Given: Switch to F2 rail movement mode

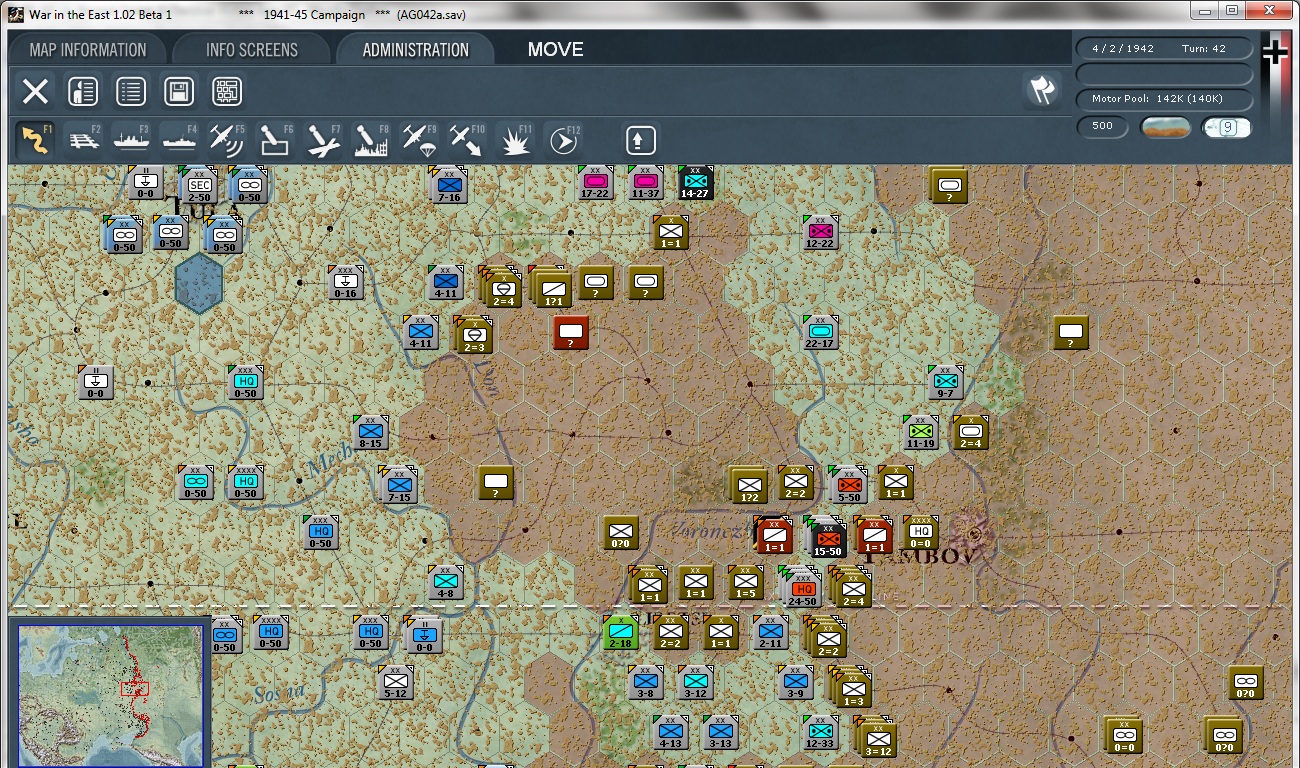Looking at the screenshot, I should (84, 140).
